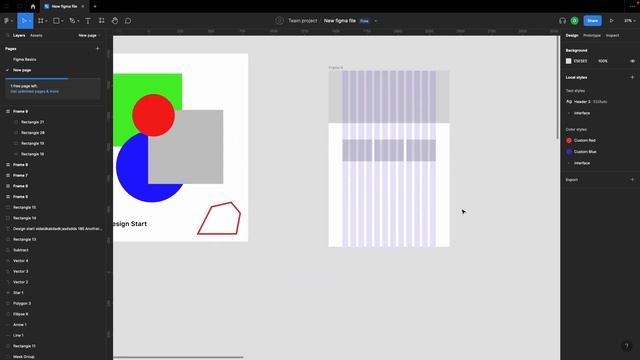Switch to the Assets tab
The height and width of the screenshot is (360, 640).
point(36,36)
